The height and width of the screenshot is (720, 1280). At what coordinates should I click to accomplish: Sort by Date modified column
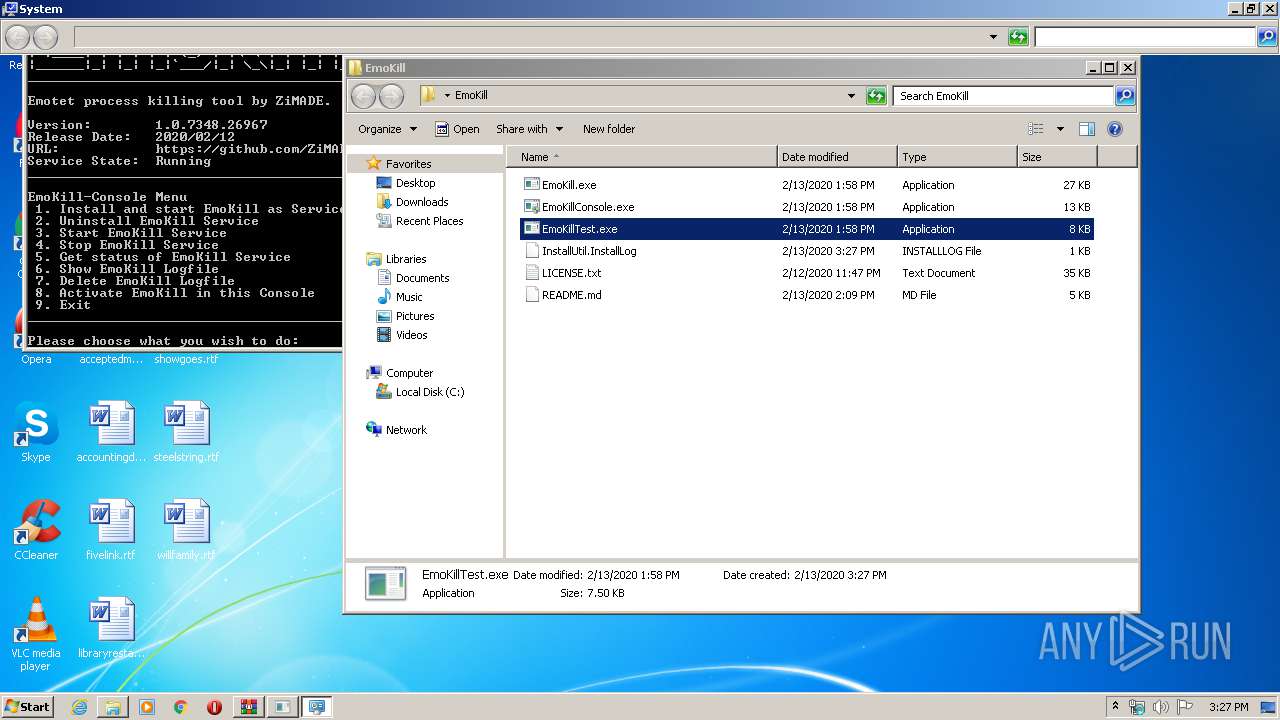pos(837,157)
